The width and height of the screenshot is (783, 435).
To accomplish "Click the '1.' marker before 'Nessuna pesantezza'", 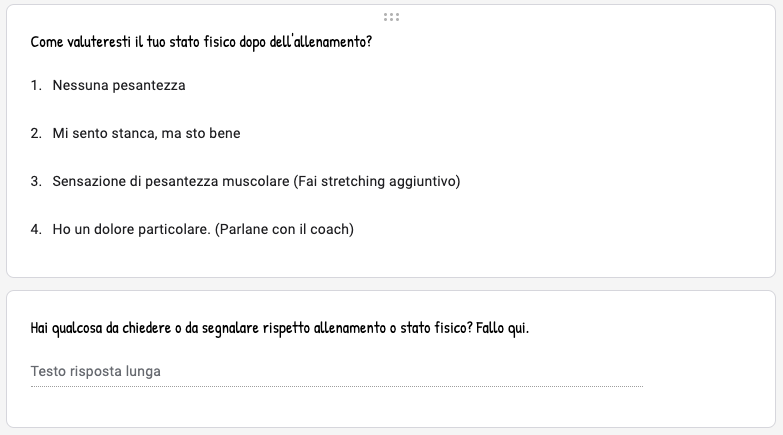I will 36,86.
